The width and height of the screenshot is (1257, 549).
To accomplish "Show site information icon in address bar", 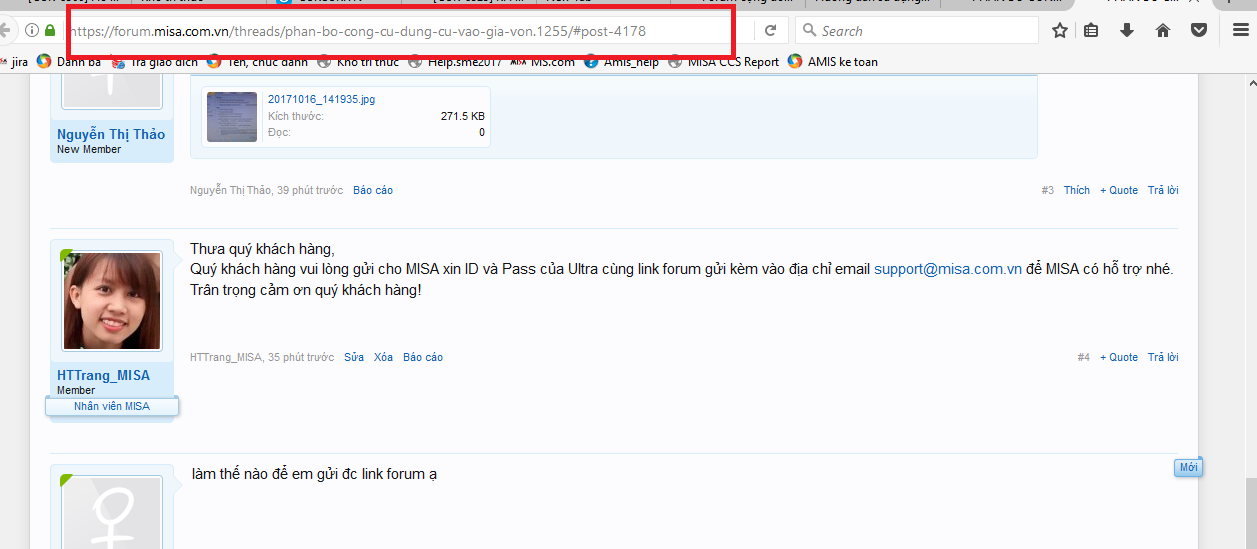I will click(x=32, y=31).
